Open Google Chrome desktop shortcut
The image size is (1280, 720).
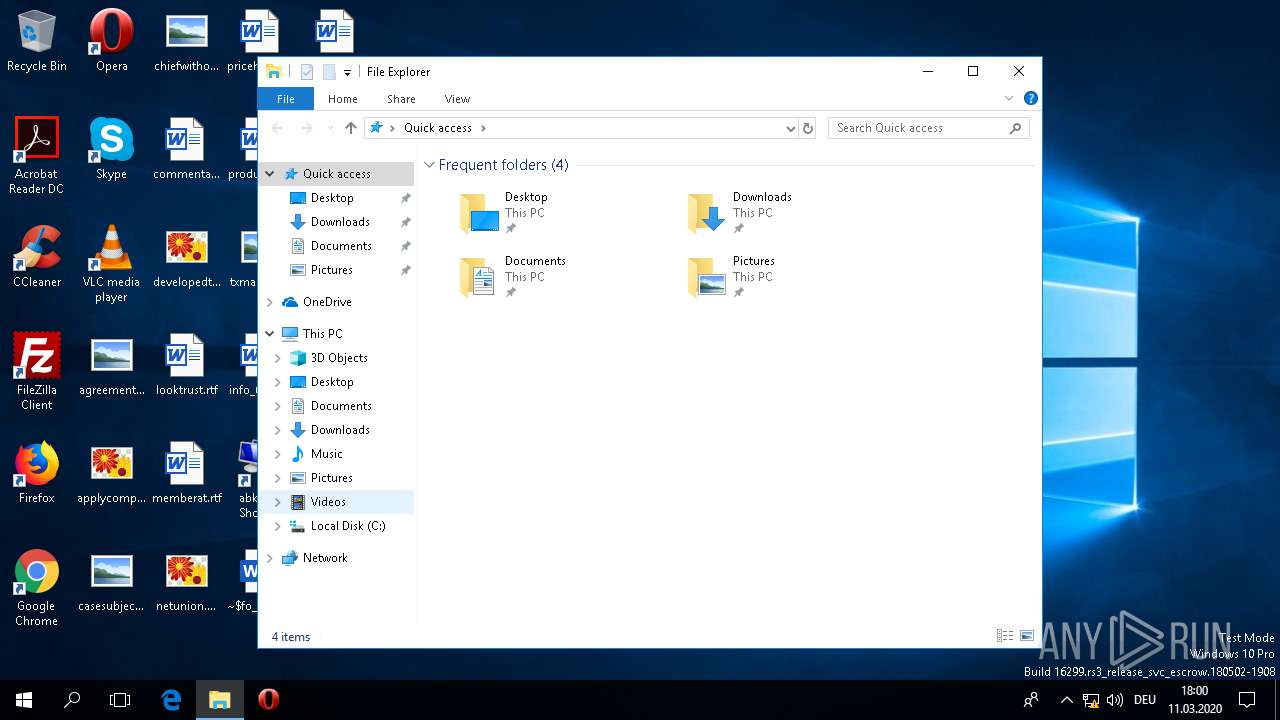pos(37,588)
